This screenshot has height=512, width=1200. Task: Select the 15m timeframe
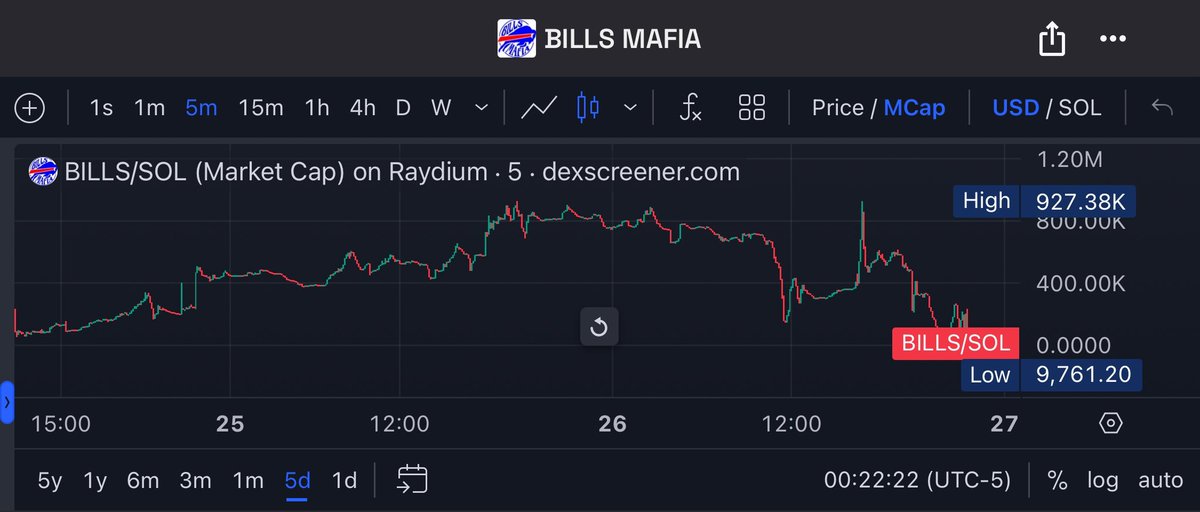261,108
